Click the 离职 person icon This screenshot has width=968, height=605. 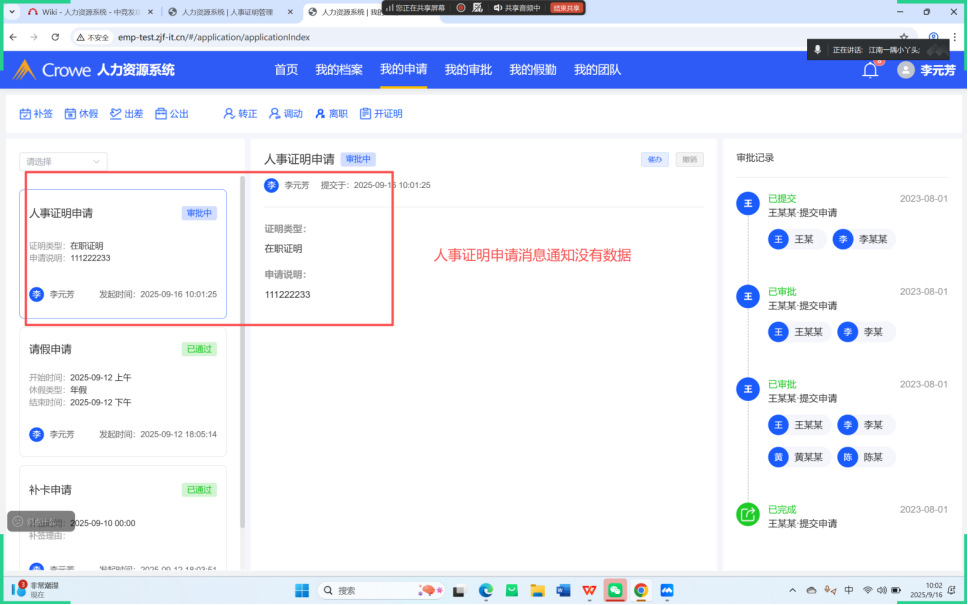pyautogui.click(x=320, y=114)
